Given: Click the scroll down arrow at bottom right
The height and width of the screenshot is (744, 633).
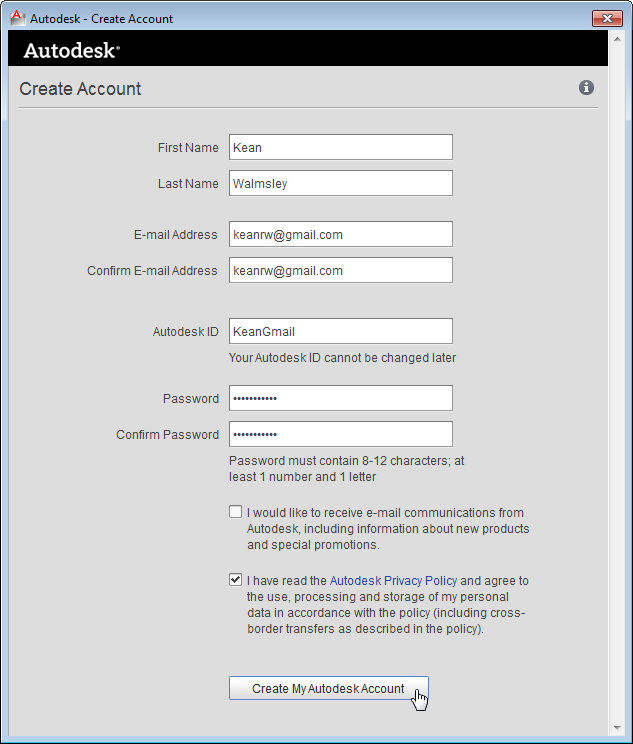Looking at the screenshot, I should (x=616, y=726).
